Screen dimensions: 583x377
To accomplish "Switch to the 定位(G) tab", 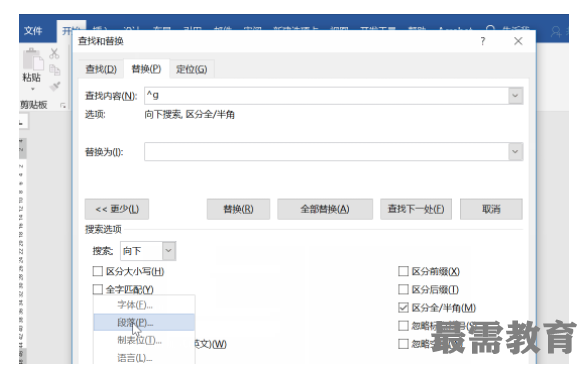I will (191, 69).
